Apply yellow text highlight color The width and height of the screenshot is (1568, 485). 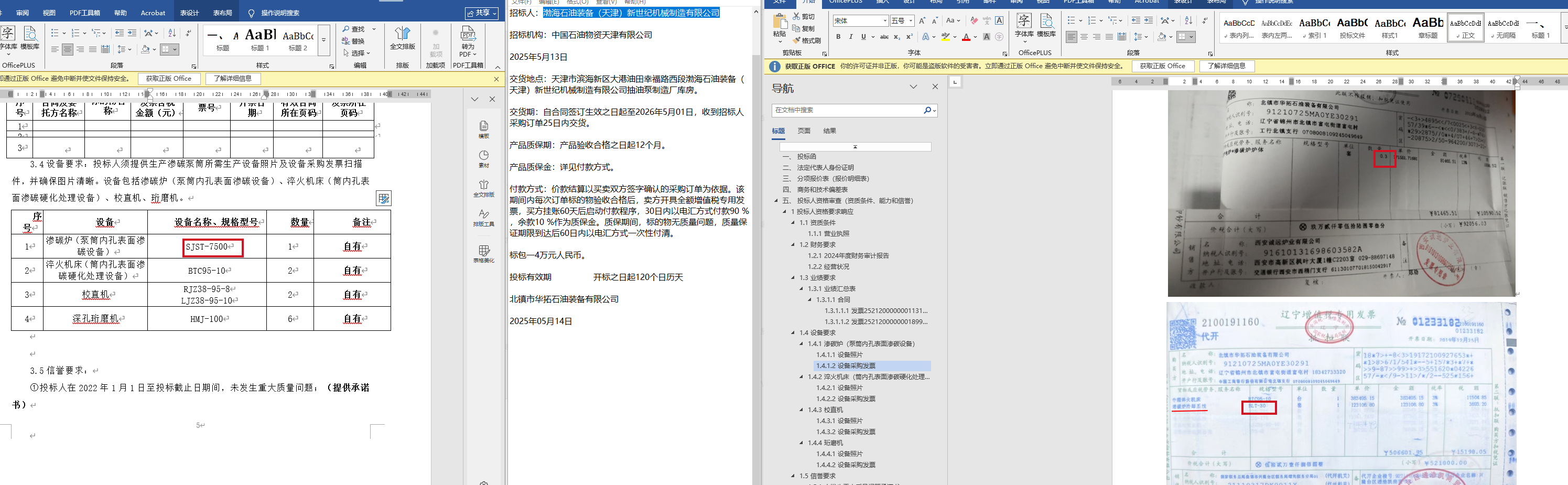[x=945, y=37]
